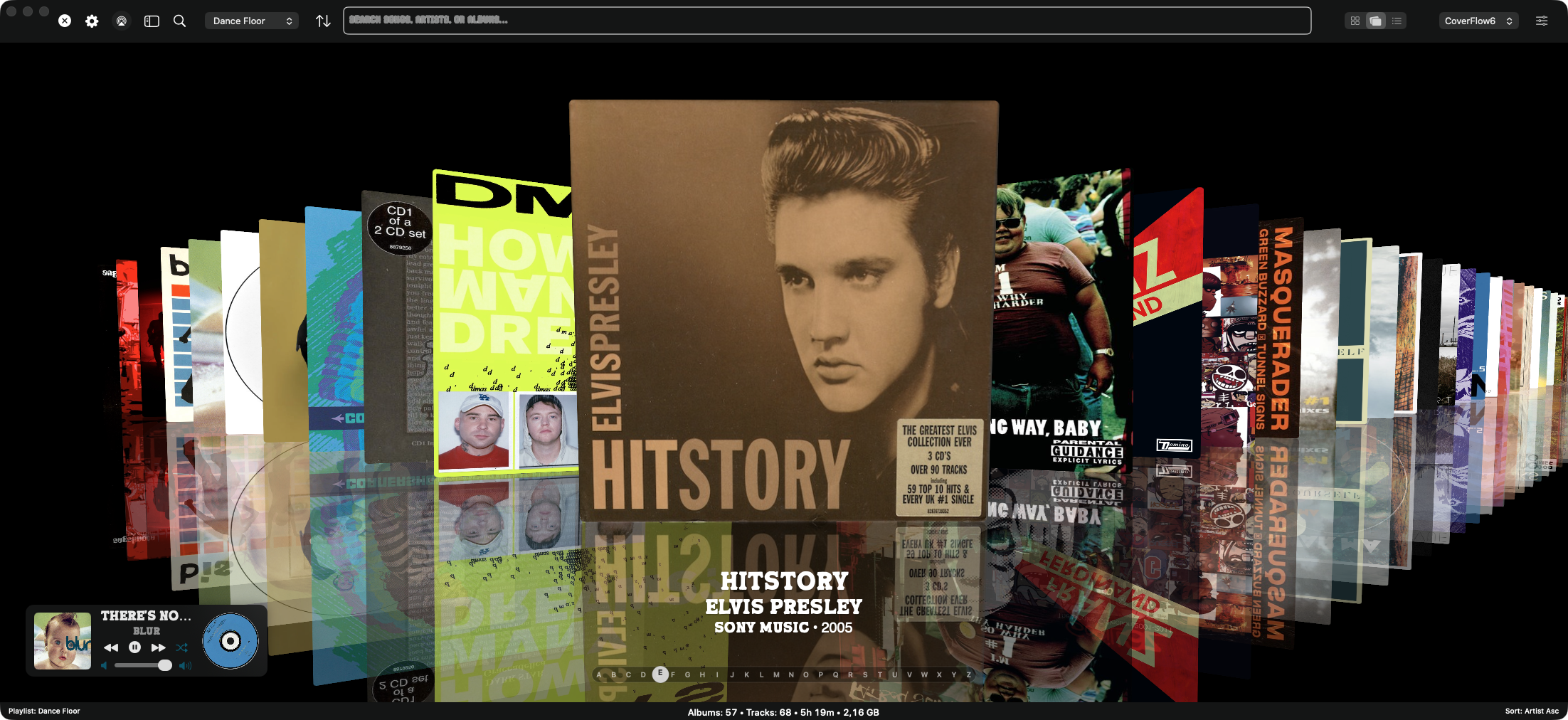This screenshot has height=720, width=1568.
Task: Jump to letter M in the alphabet bar
Action: pos(778,674)
